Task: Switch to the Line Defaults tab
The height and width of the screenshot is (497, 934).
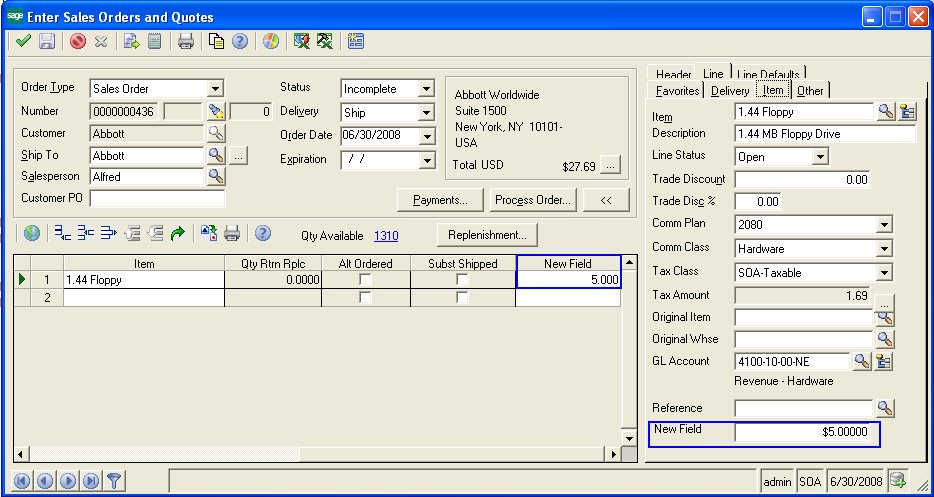Action: coord(768,74)
